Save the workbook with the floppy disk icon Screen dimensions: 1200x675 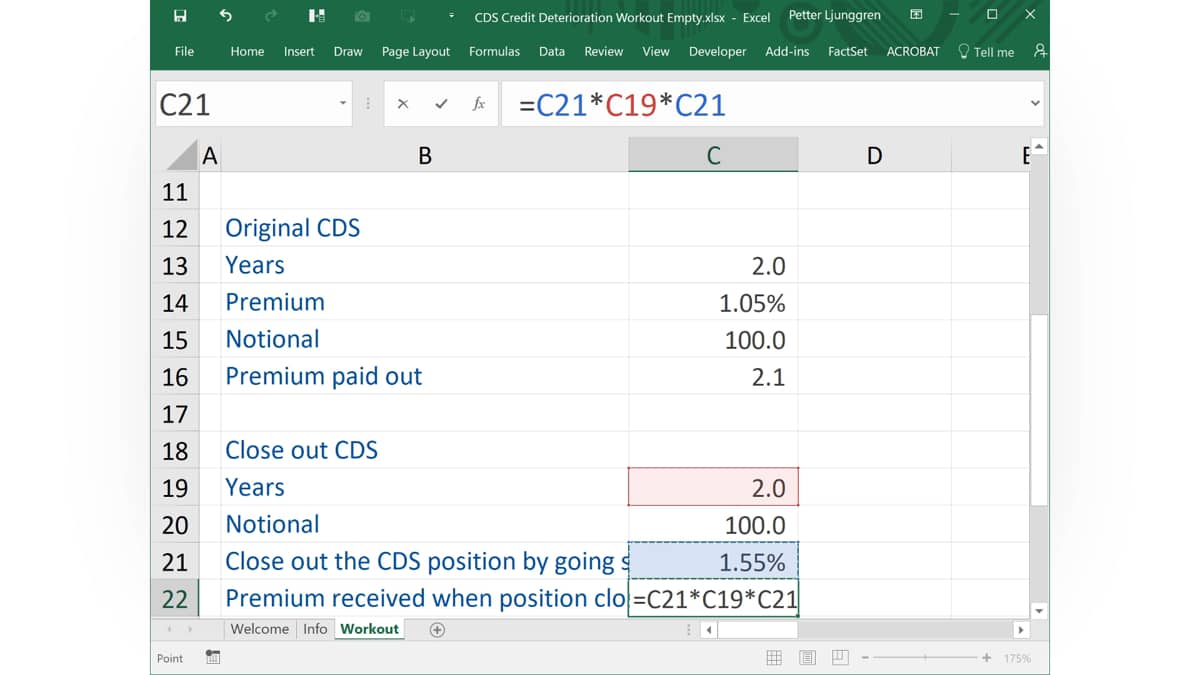pyautogui.click(x=180, y=15)
